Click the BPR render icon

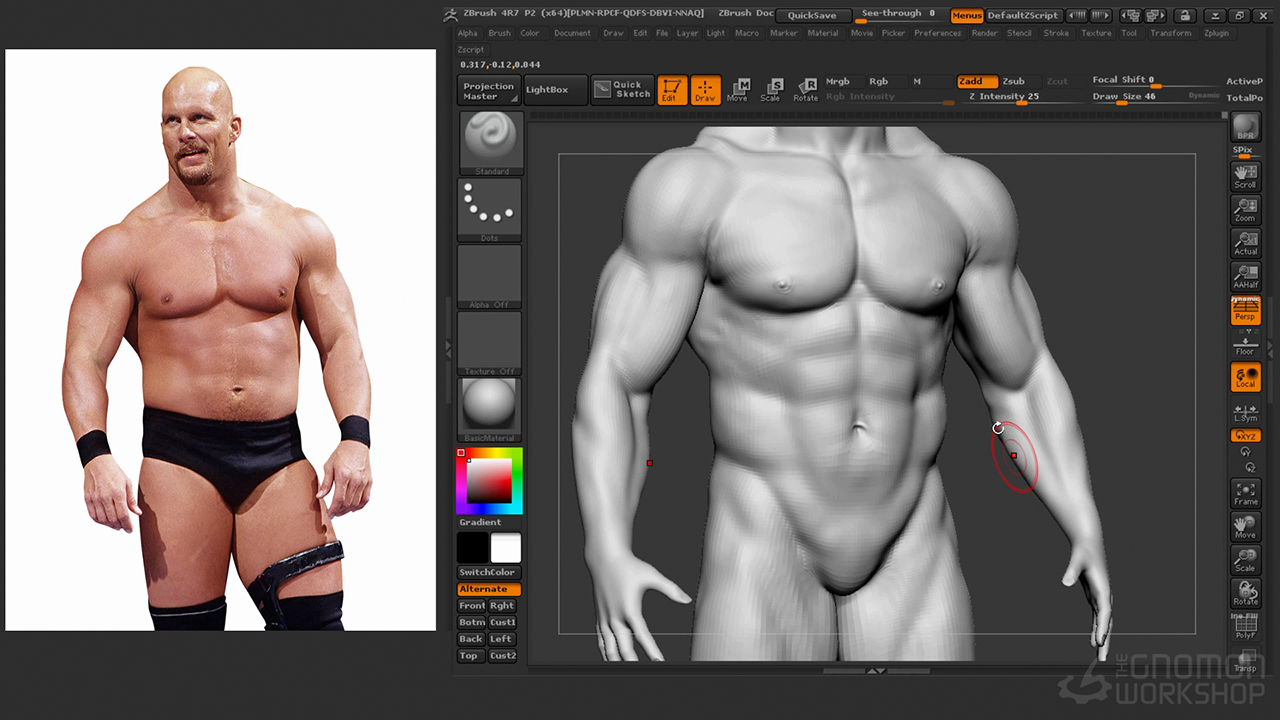coord(1245,128)
